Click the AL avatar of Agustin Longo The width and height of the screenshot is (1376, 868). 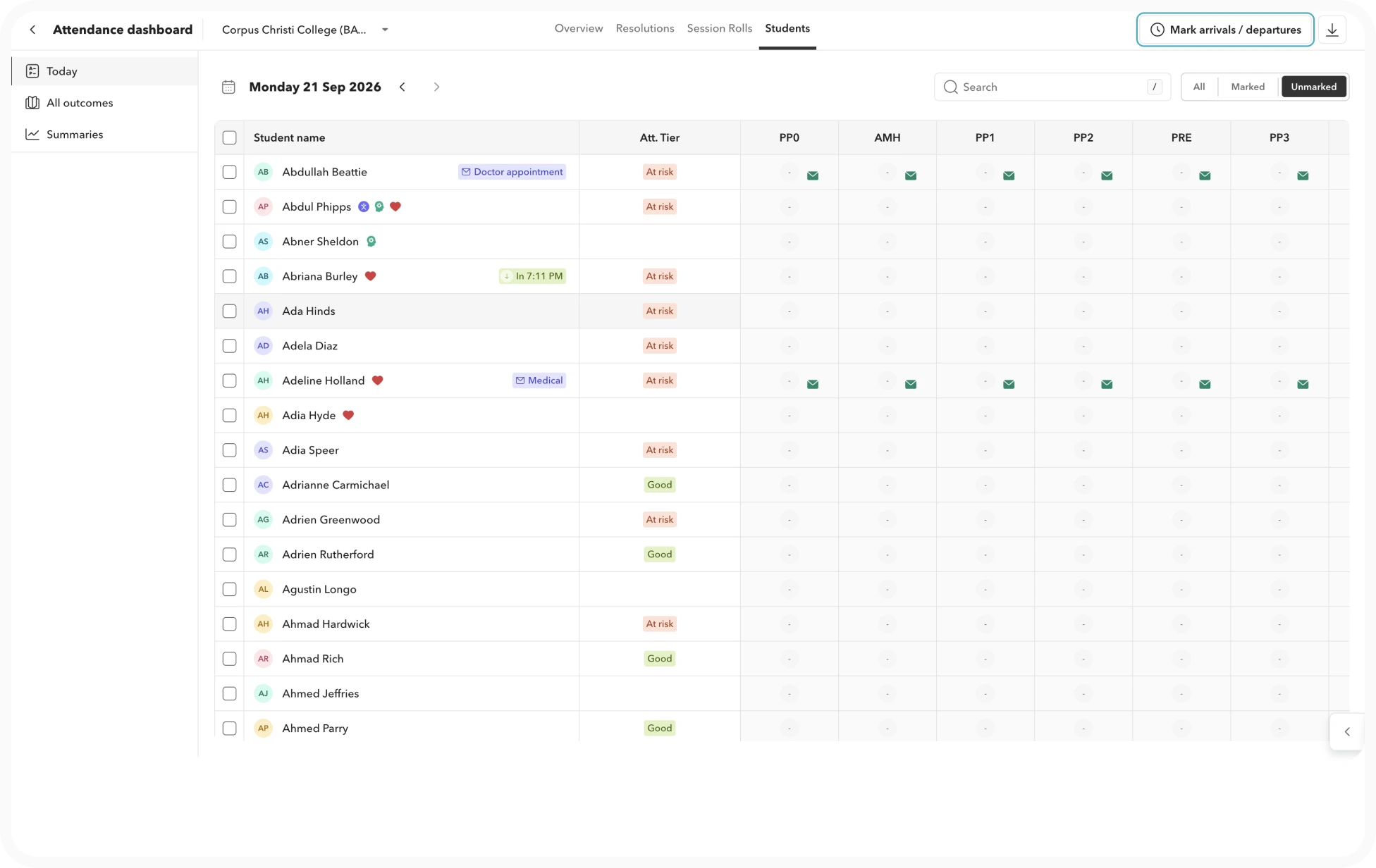point(263,589)
